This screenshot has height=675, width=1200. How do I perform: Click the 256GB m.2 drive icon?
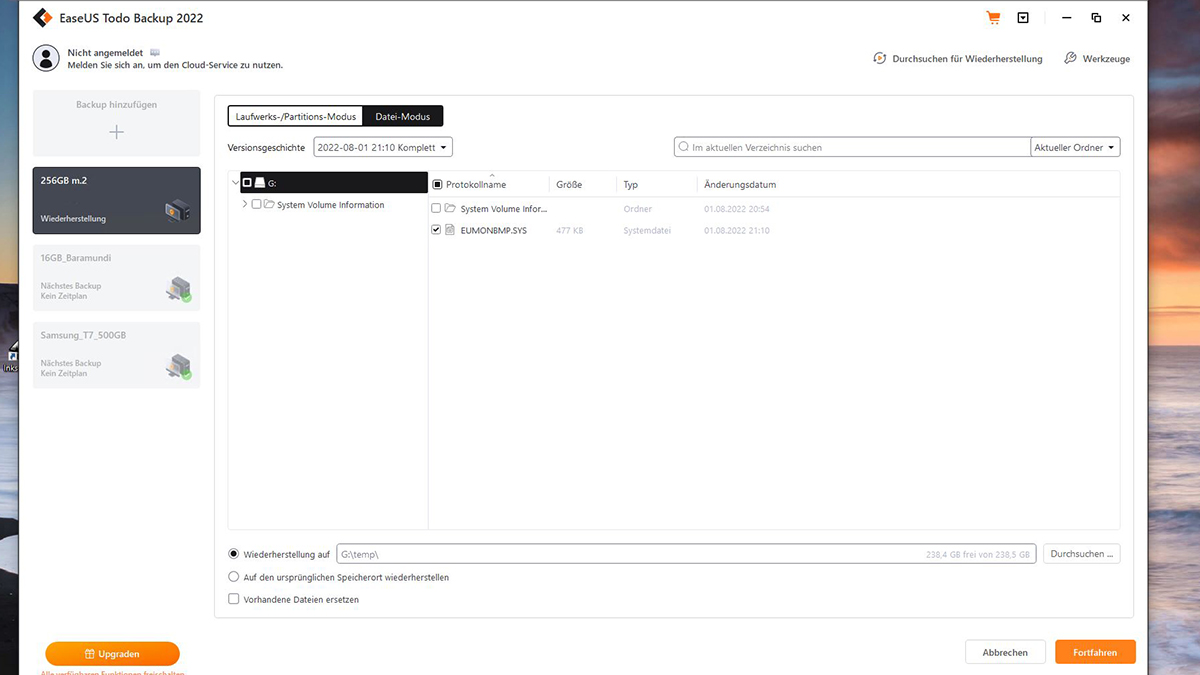tap(178, 211)
